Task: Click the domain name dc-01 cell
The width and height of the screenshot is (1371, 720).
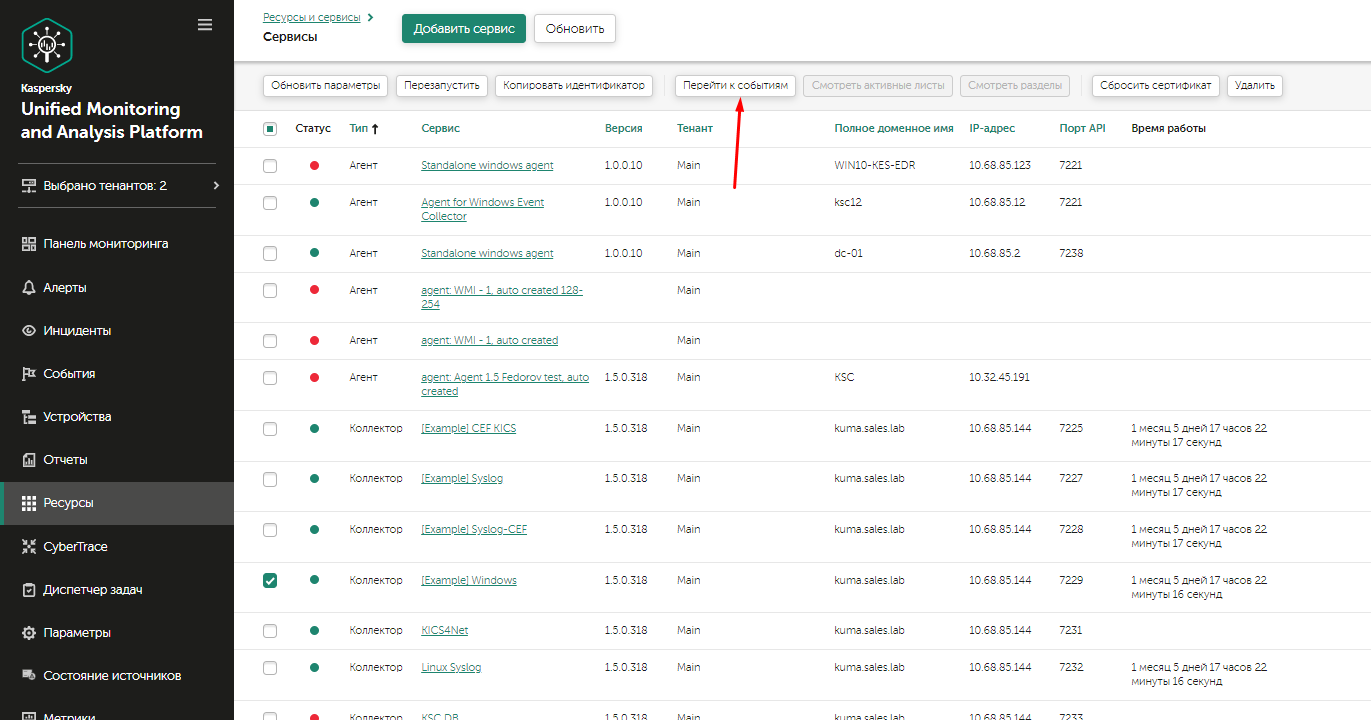Action: coord(849,254)
